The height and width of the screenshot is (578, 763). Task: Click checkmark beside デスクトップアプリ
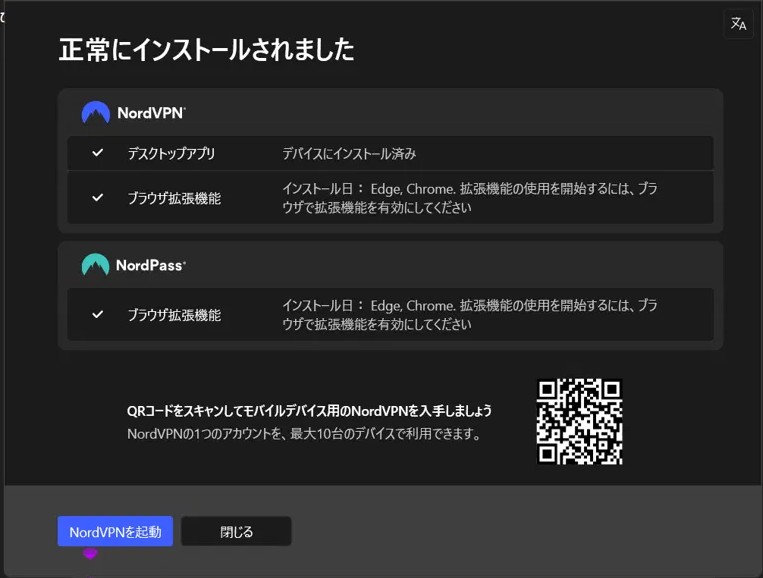point(98,153)
